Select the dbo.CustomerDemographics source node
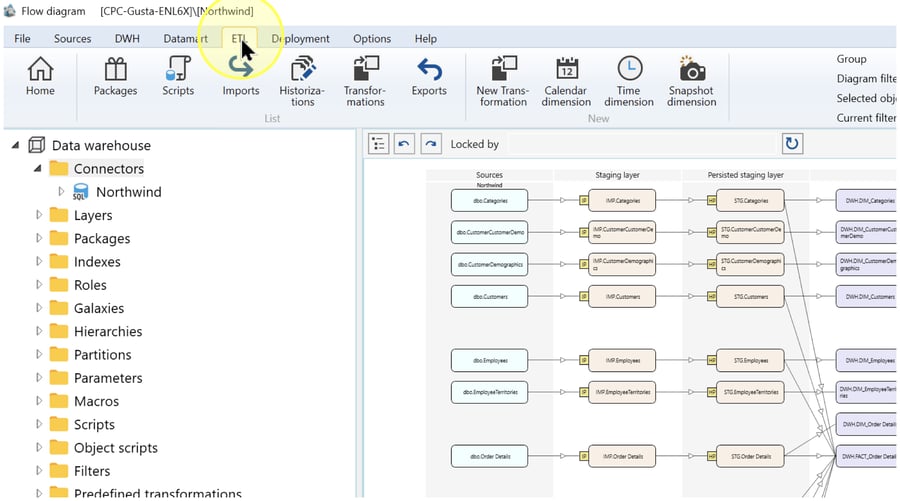Screen dimensions: 900x501 [490, 265]
